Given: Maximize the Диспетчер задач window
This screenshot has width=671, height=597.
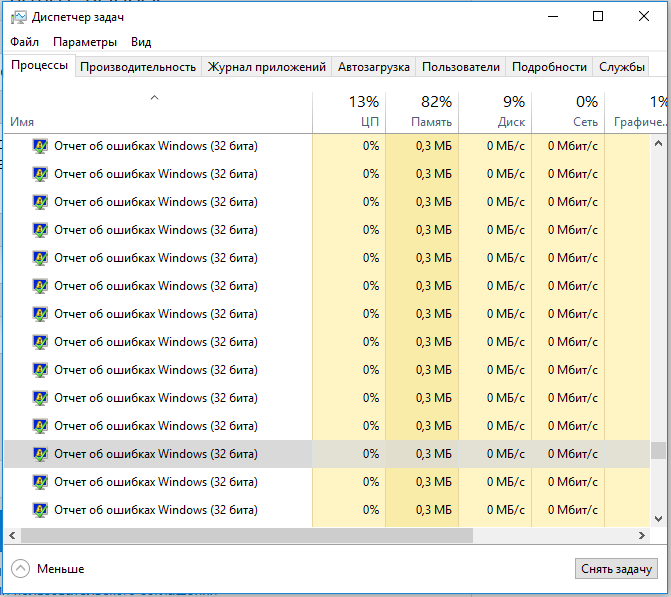Looking at the screenshot, I should tap(598, 17).
